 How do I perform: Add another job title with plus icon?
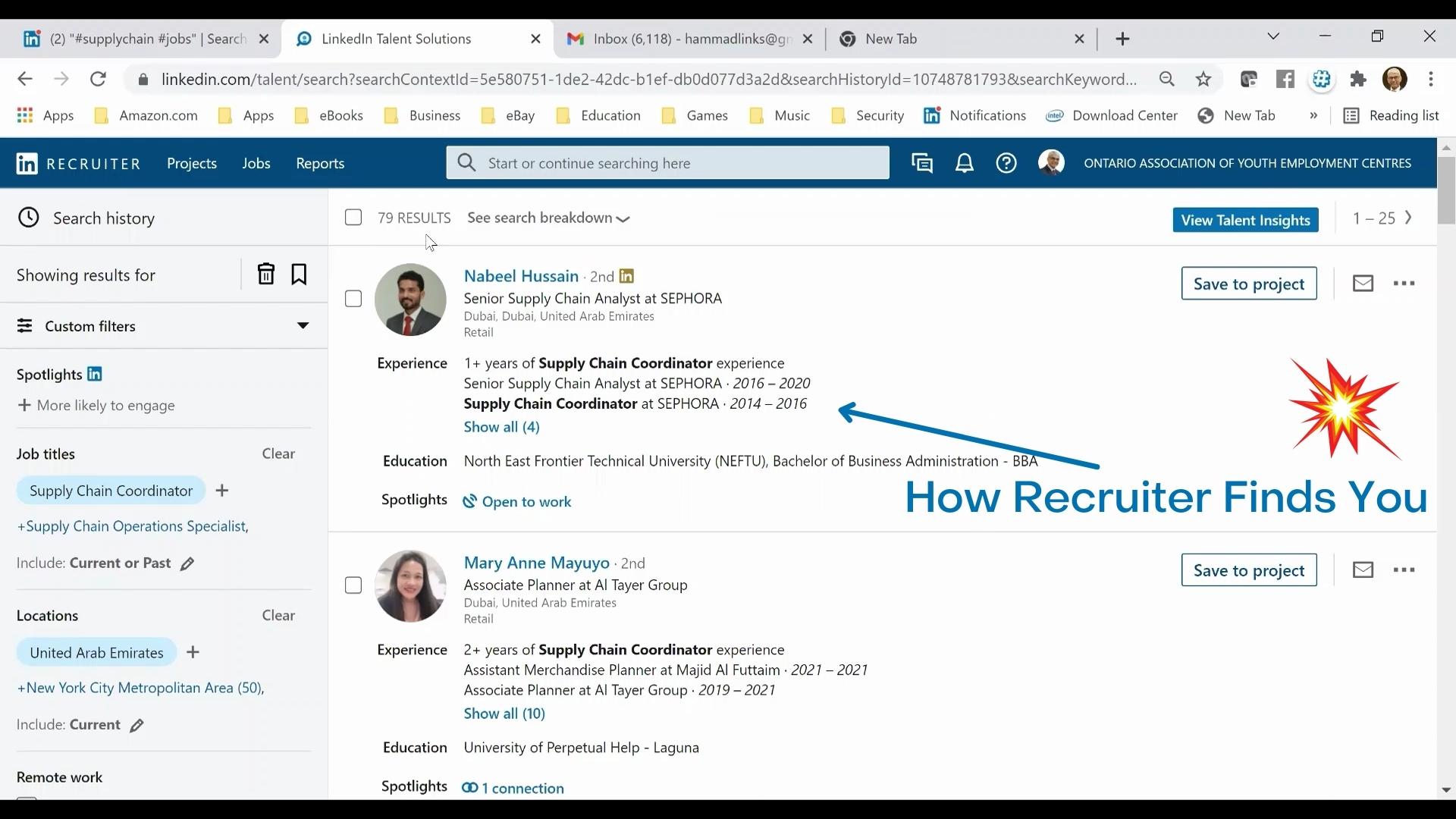pos(222,491)
